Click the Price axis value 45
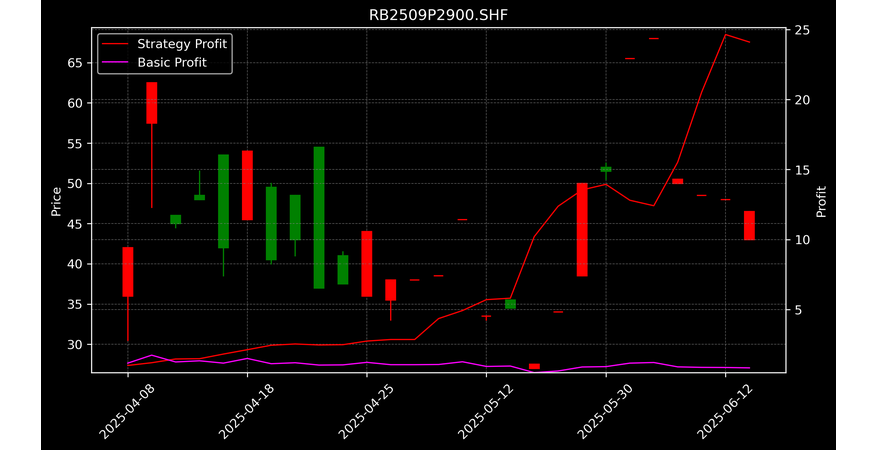 coord(75,224)
